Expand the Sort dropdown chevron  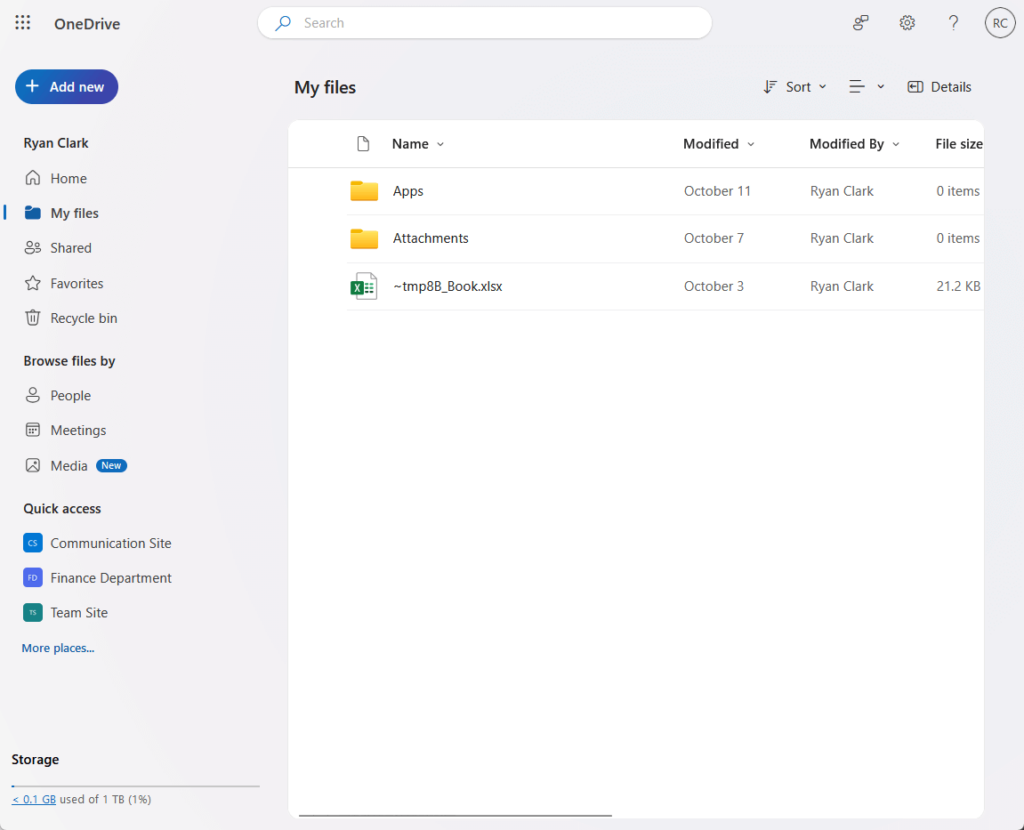click(x=822, y=87)
